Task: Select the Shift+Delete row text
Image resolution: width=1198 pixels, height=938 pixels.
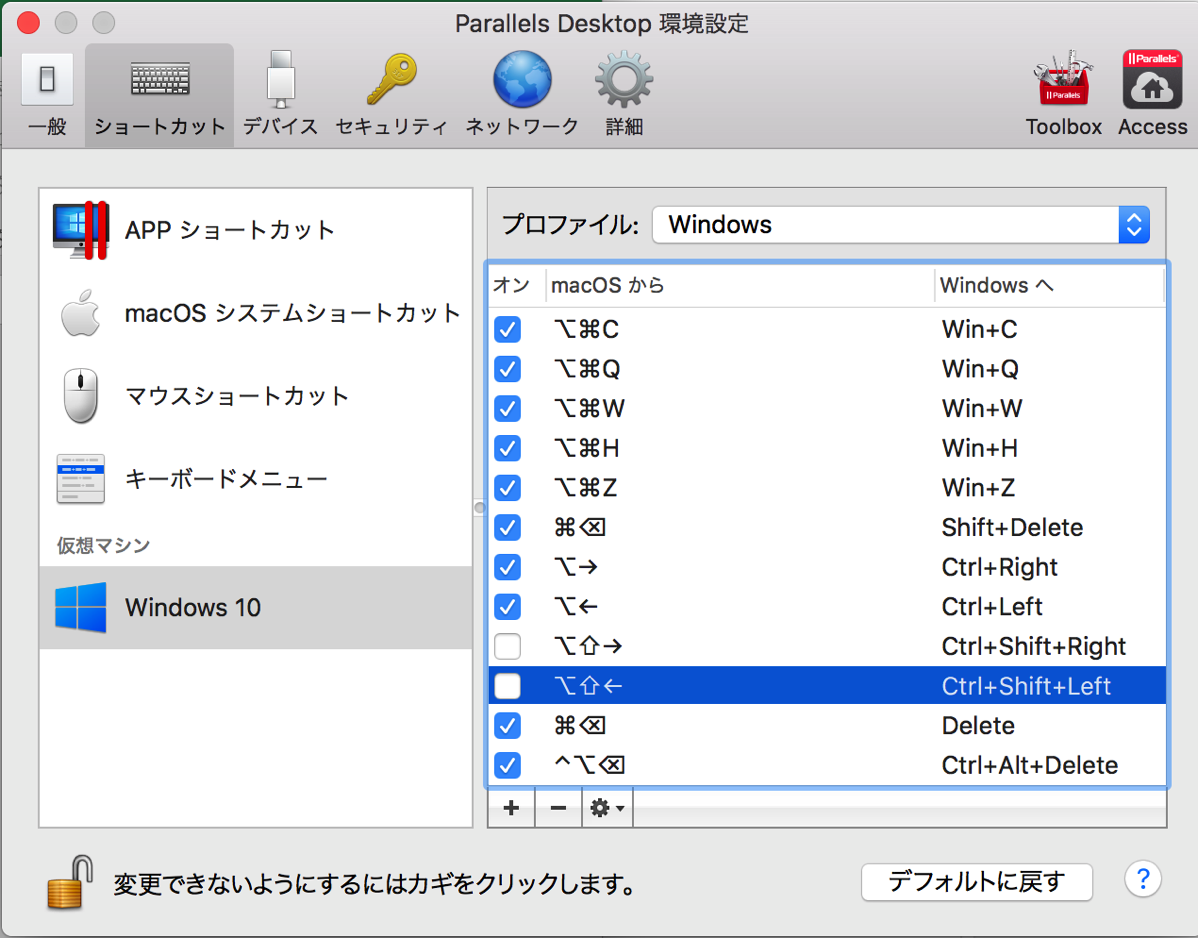Action: pyautogui.click(x=1012, y=527)
